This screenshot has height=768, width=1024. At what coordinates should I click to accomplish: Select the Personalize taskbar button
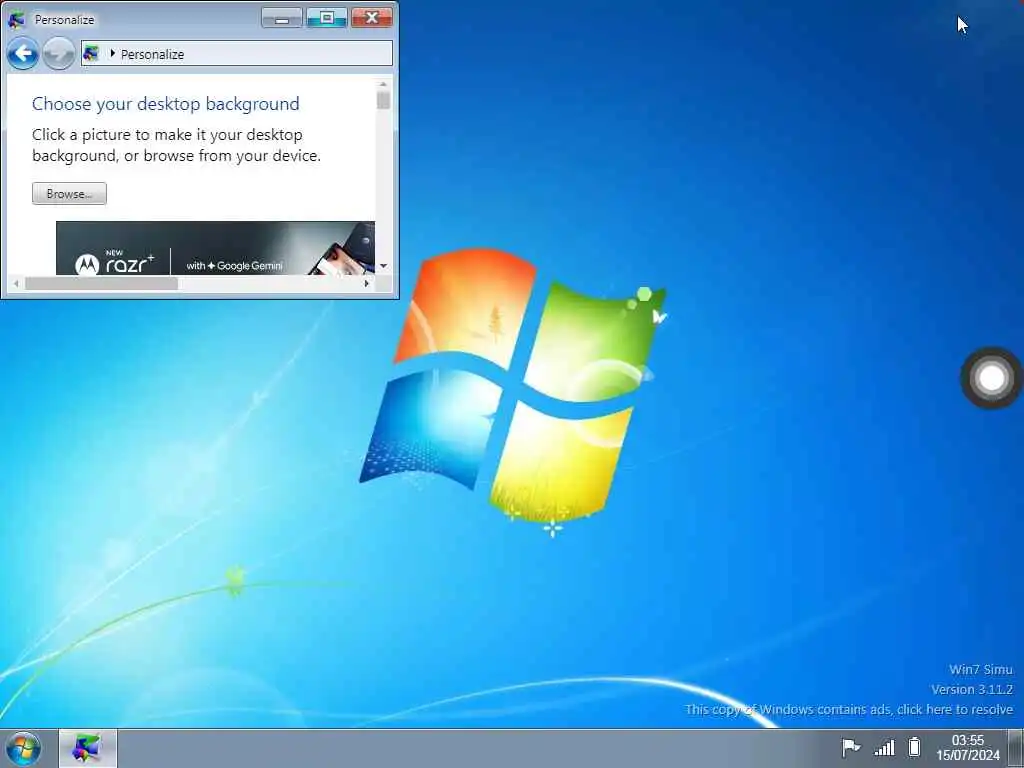click(88, 748)
